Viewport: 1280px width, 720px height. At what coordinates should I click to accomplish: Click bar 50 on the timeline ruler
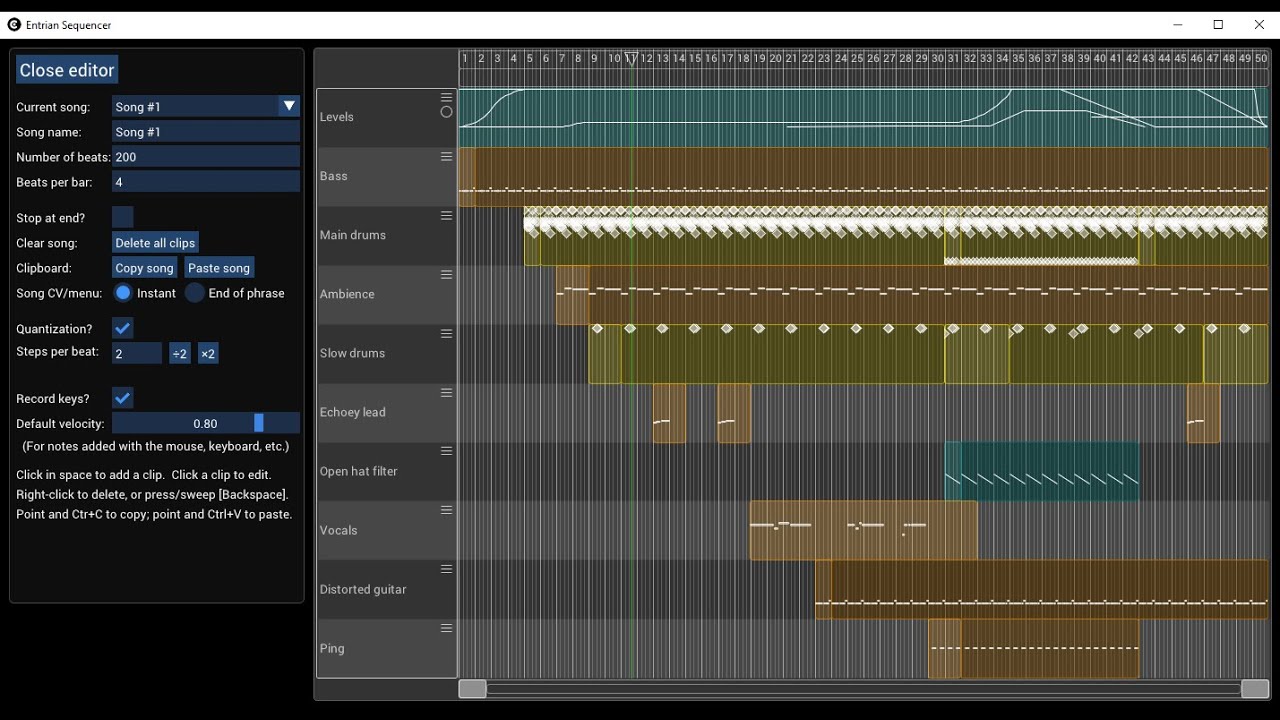click(1261, 59)
